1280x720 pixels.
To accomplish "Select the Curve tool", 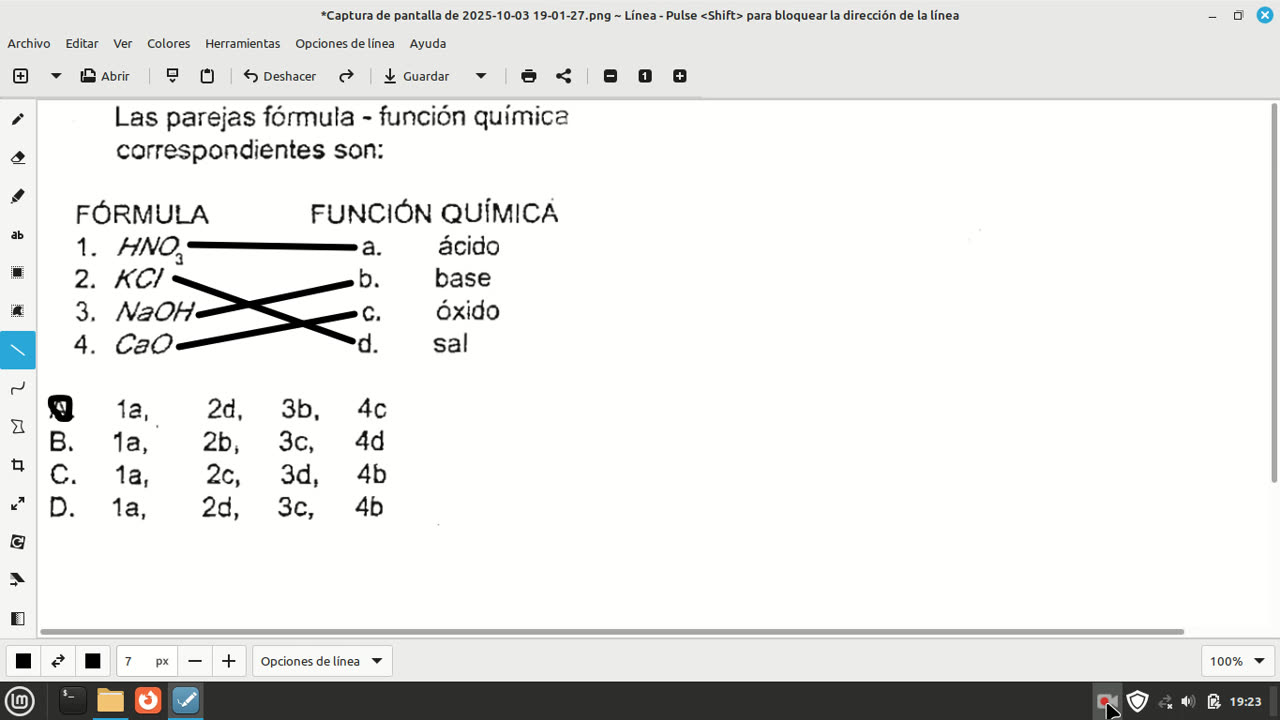I will click(17, 388).
